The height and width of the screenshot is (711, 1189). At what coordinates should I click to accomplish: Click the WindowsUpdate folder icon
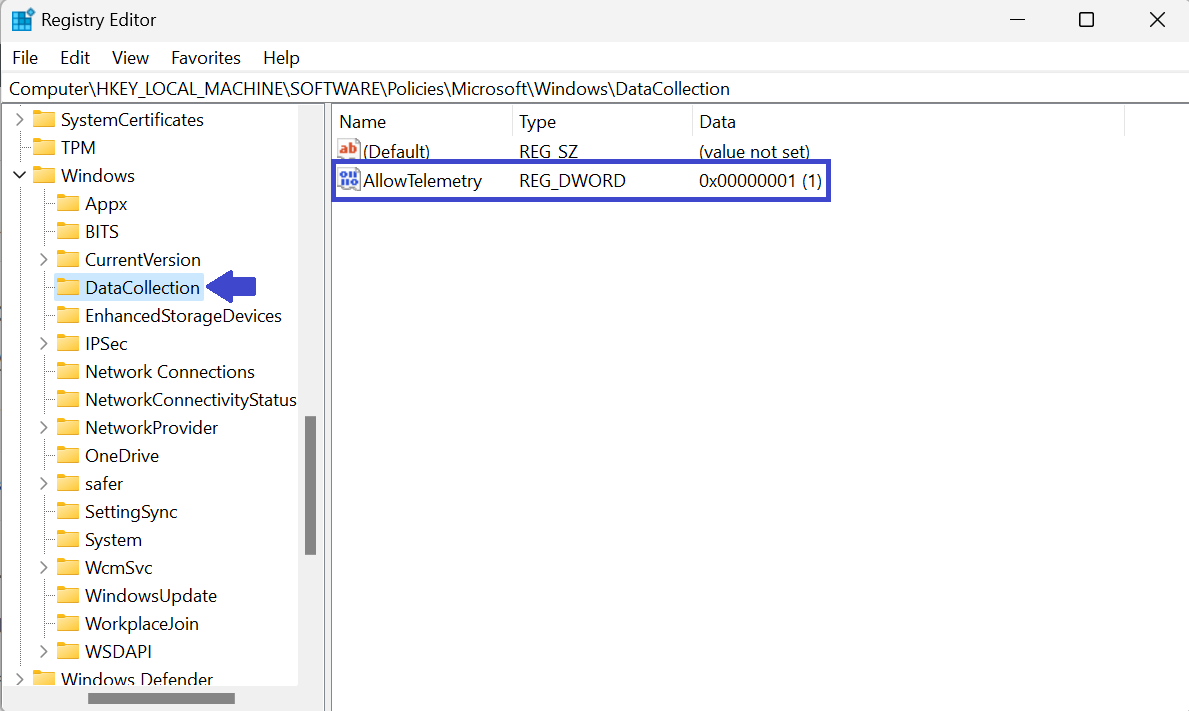(68, 596)
